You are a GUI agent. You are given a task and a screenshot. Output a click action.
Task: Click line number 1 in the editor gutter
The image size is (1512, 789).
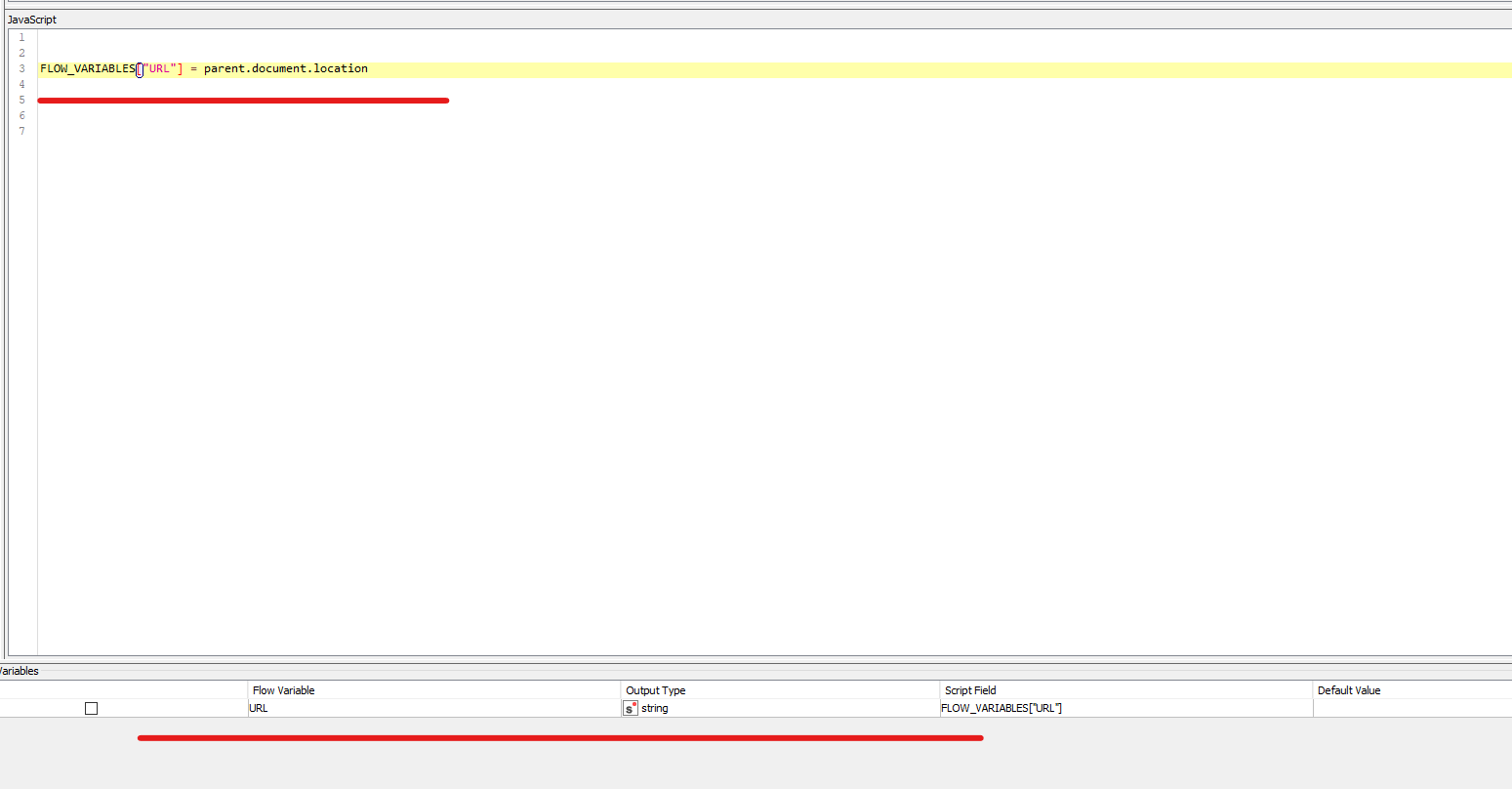pyautogui.click(x=21, y=37)
